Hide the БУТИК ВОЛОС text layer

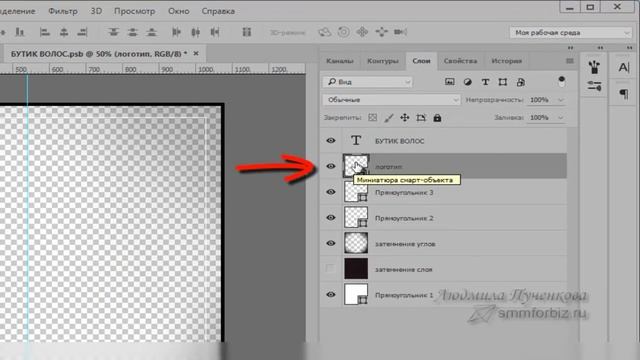[331, 140]
